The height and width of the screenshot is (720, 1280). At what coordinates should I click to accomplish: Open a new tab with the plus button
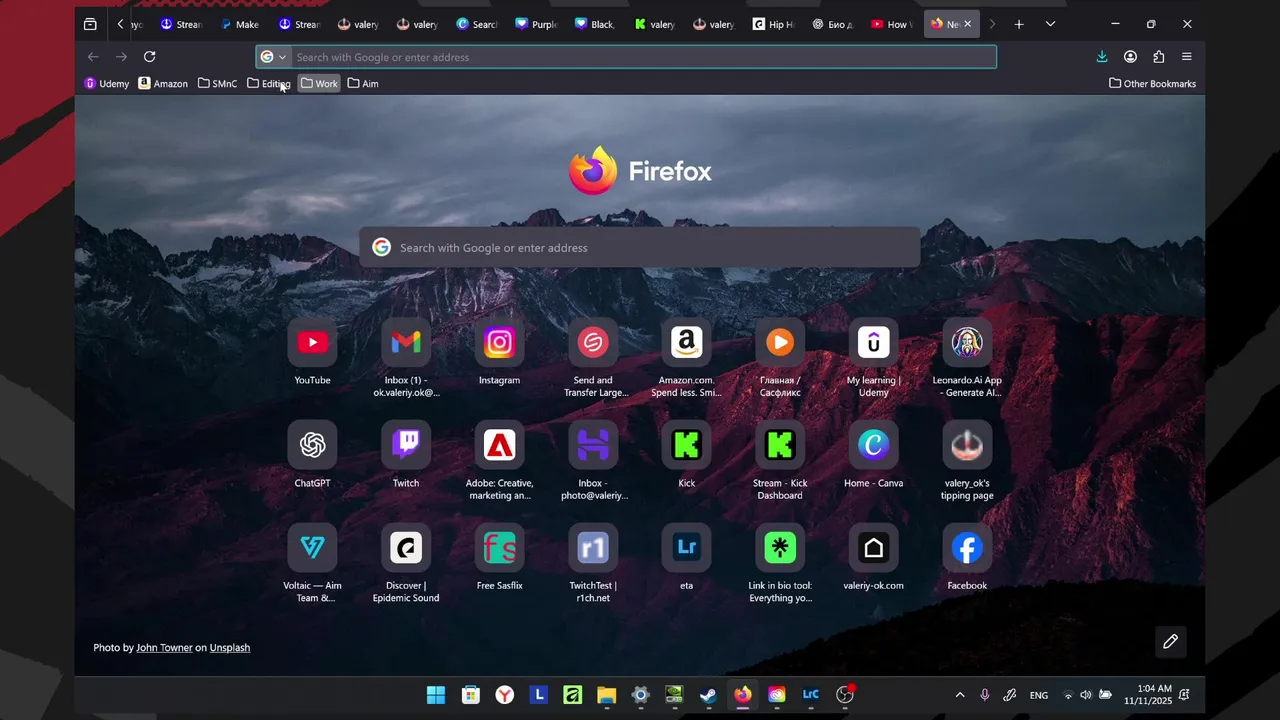1019,24
